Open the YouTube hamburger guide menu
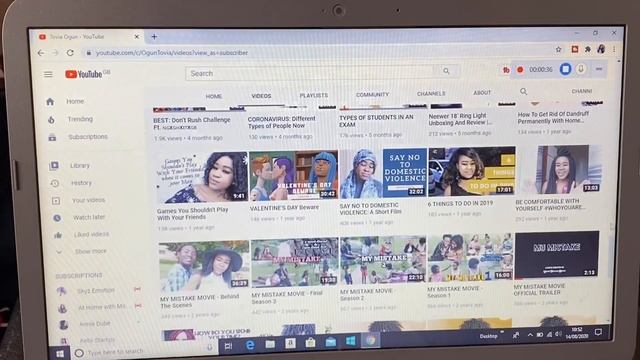Viewport: 640px width, 360px height. 48,74
